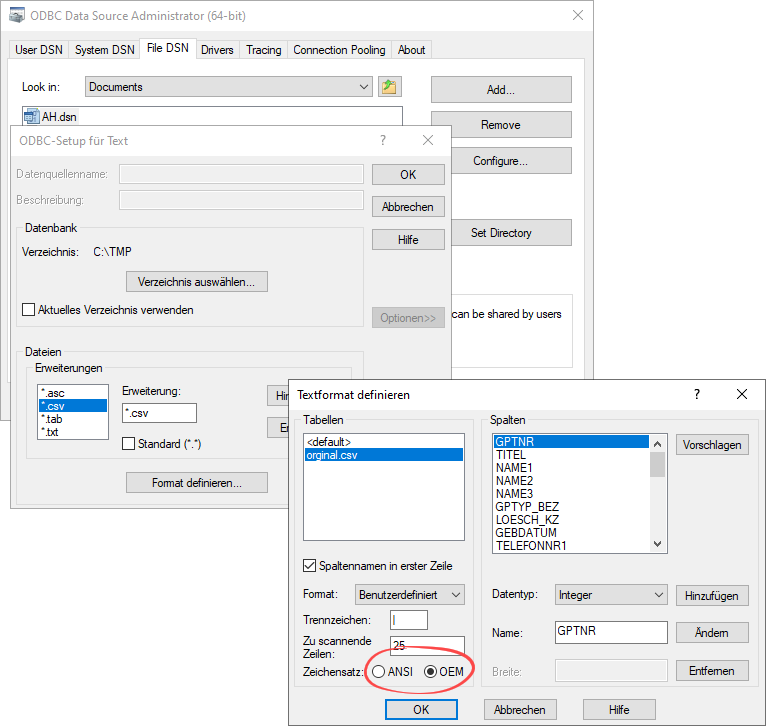This screenshot has height=726, width=766.
Task: Open the Look in Documents dropdown
Action: tap(229, 87)
